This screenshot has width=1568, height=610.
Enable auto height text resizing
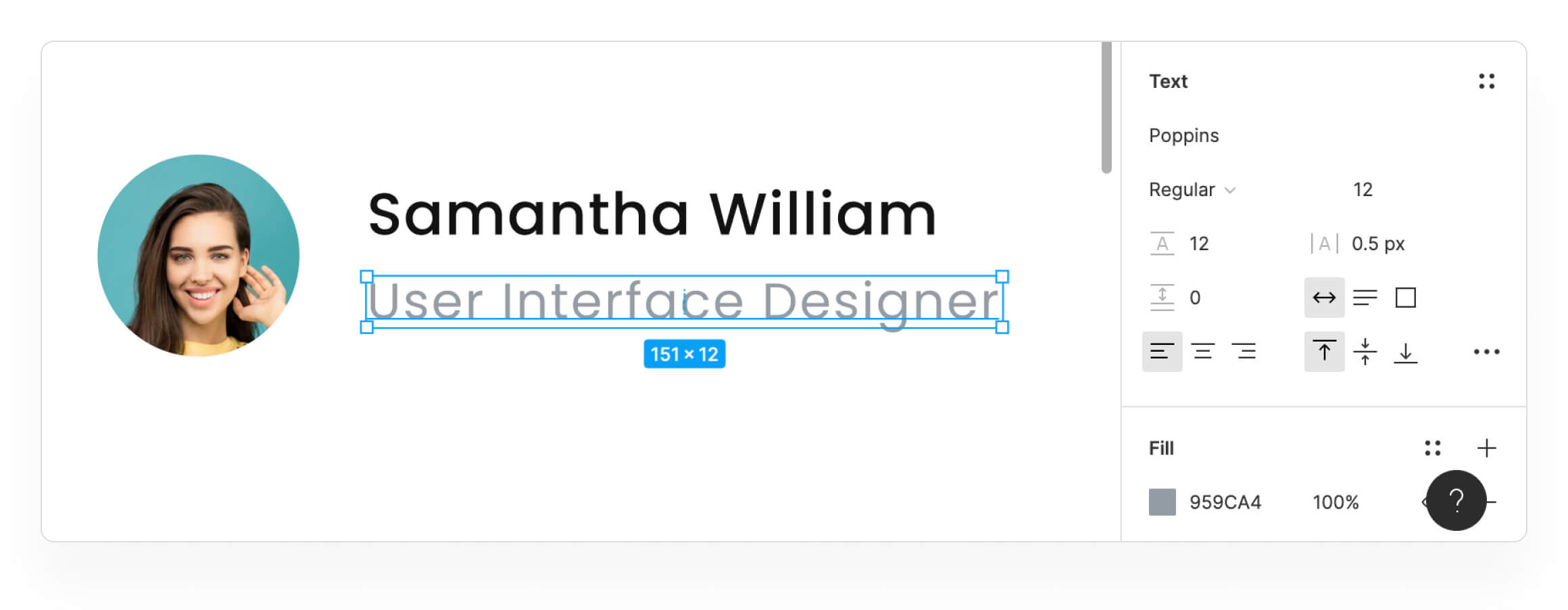pos(1365,298)
